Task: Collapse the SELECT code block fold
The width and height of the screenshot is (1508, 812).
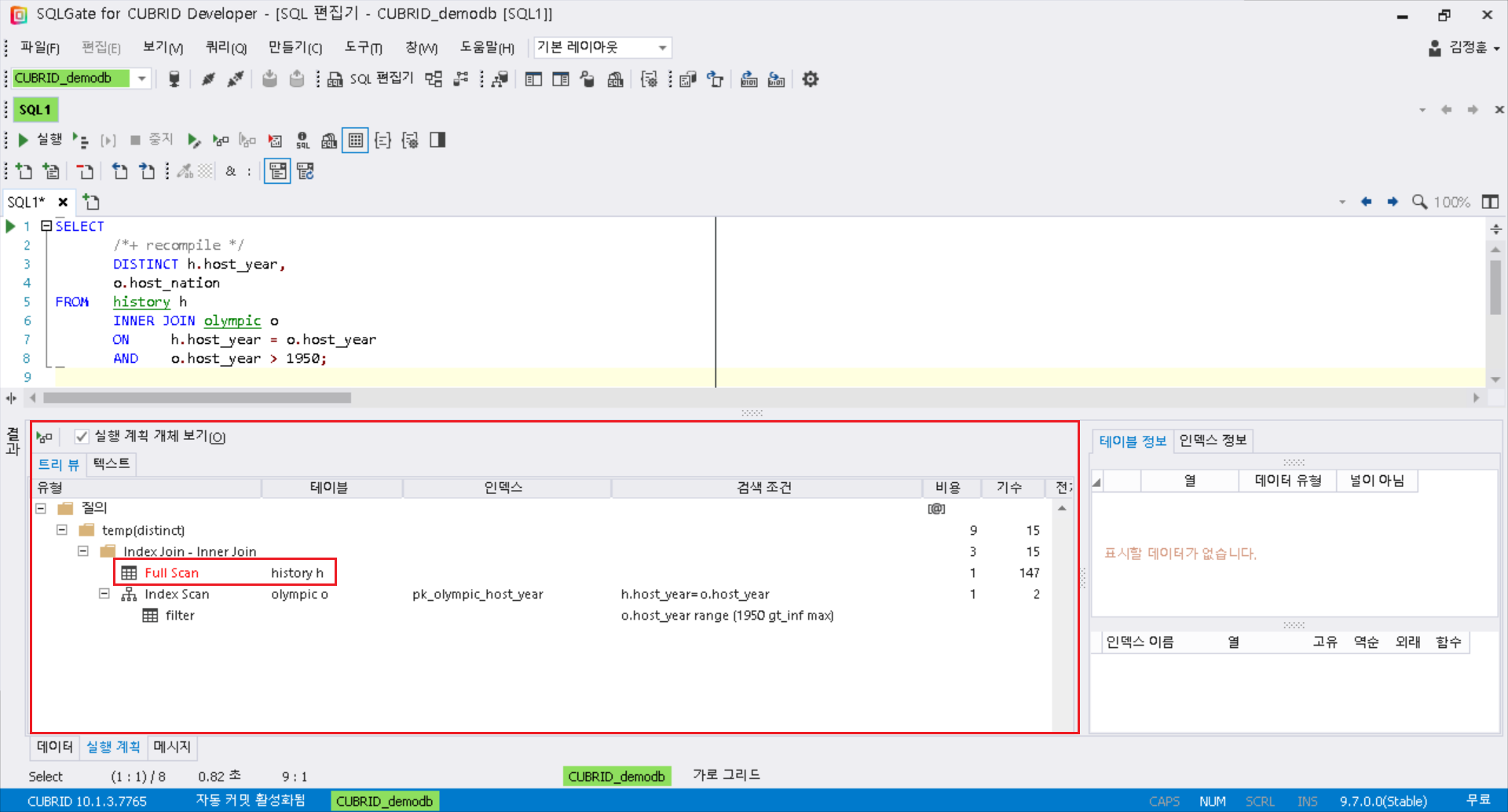Action: (x=46, y=226)
